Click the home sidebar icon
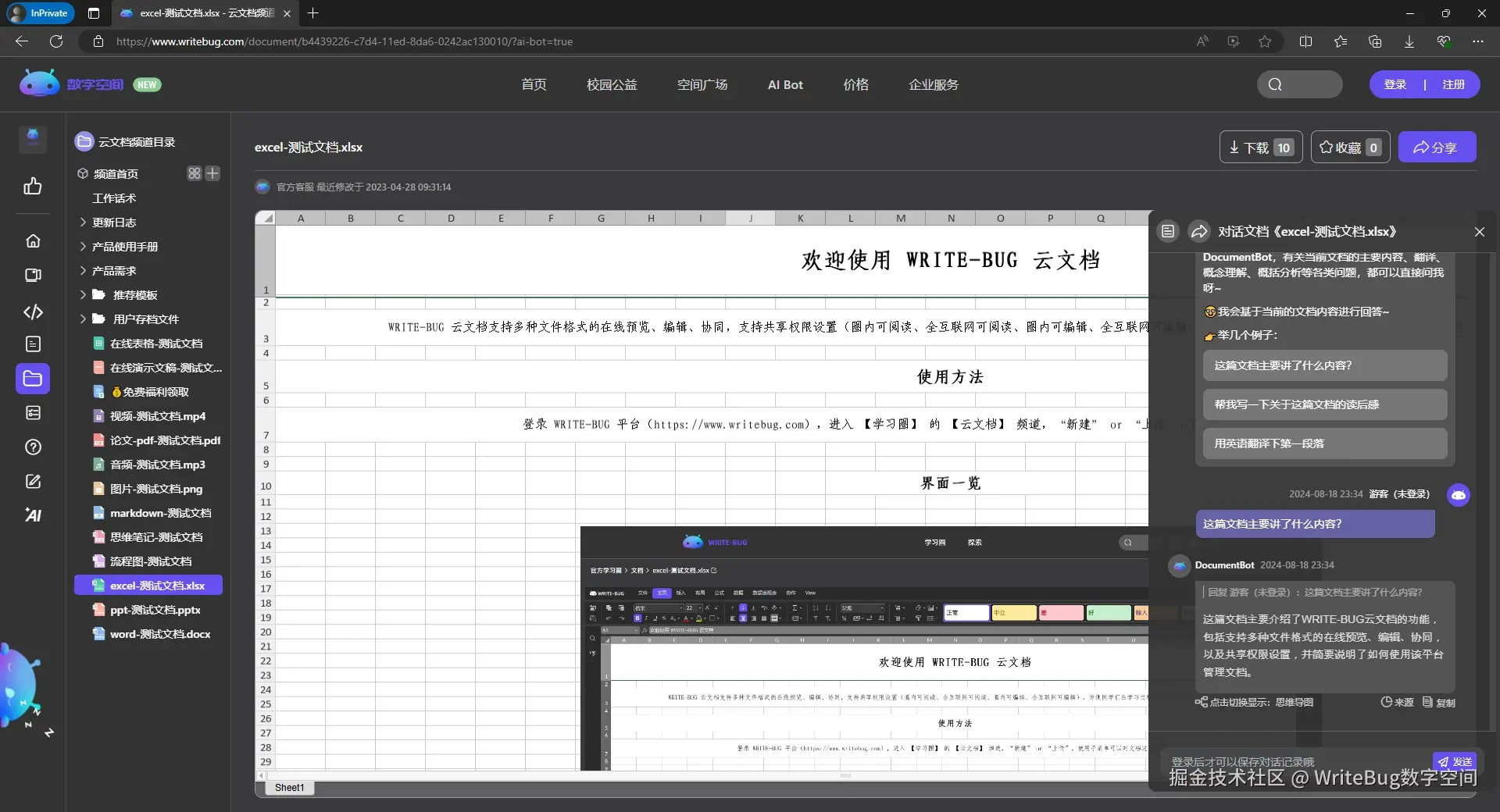The height and width of the screenshot is (812, 1500). 33,240
